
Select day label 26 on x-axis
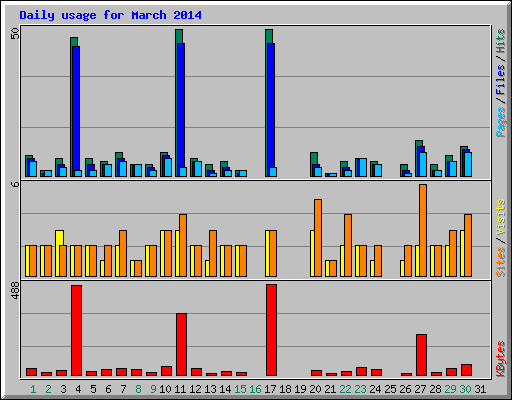[x=405, y=389]
